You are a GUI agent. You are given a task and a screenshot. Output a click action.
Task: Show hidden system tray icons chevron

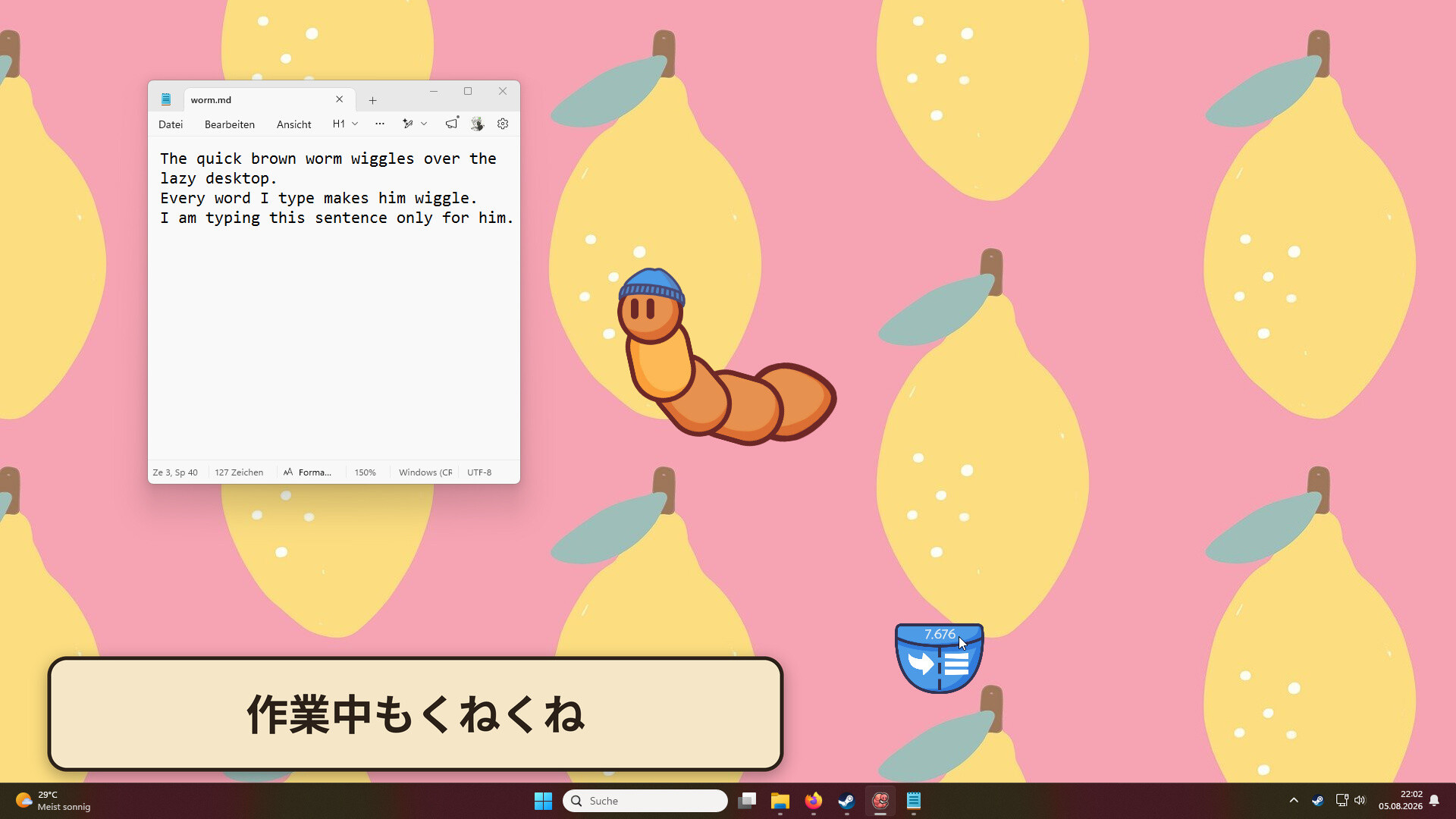(x=1294, y=800)
